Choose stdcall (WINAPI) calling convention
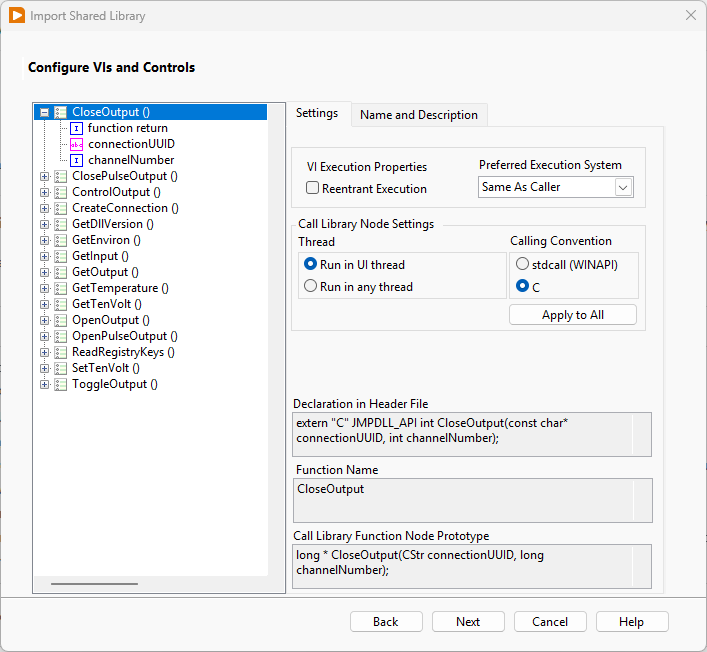Screen dimensions: 707x652 522,264
